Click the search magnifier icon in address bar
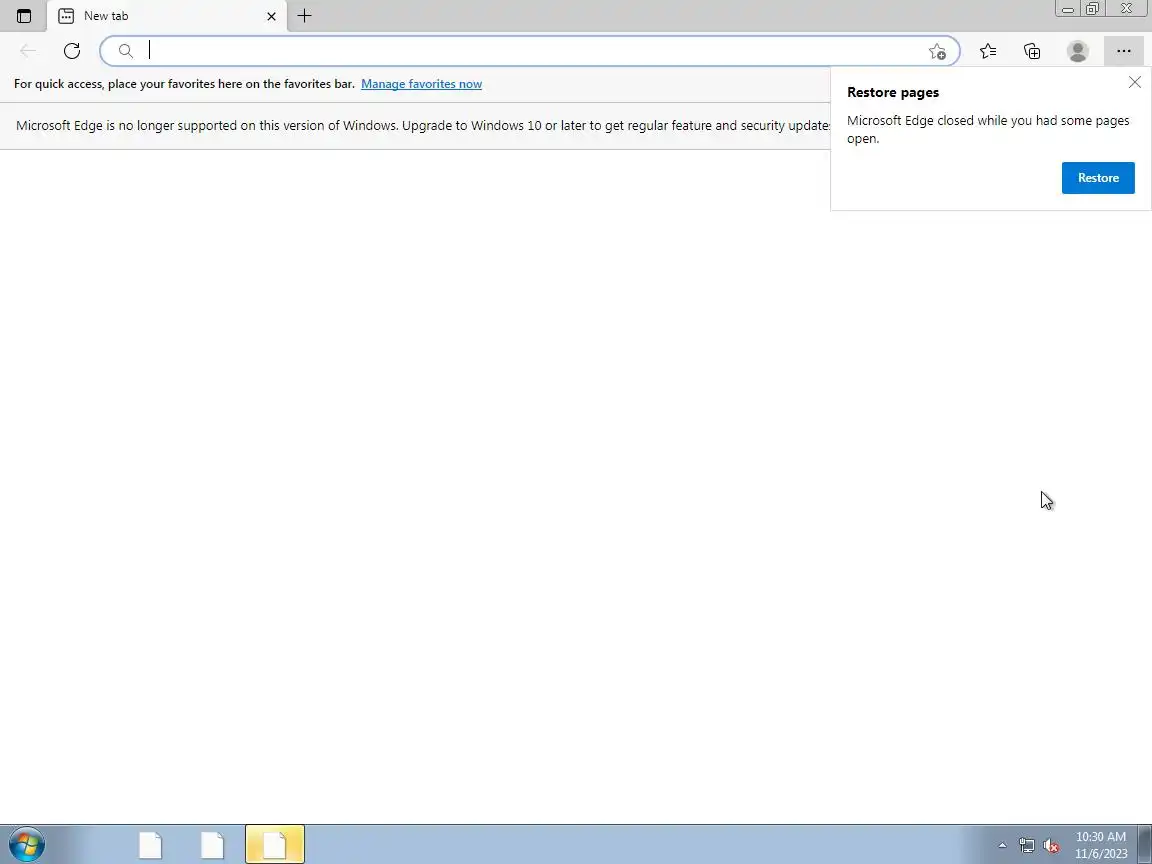This screenshot has height=864, width=1152. point(126,51)
